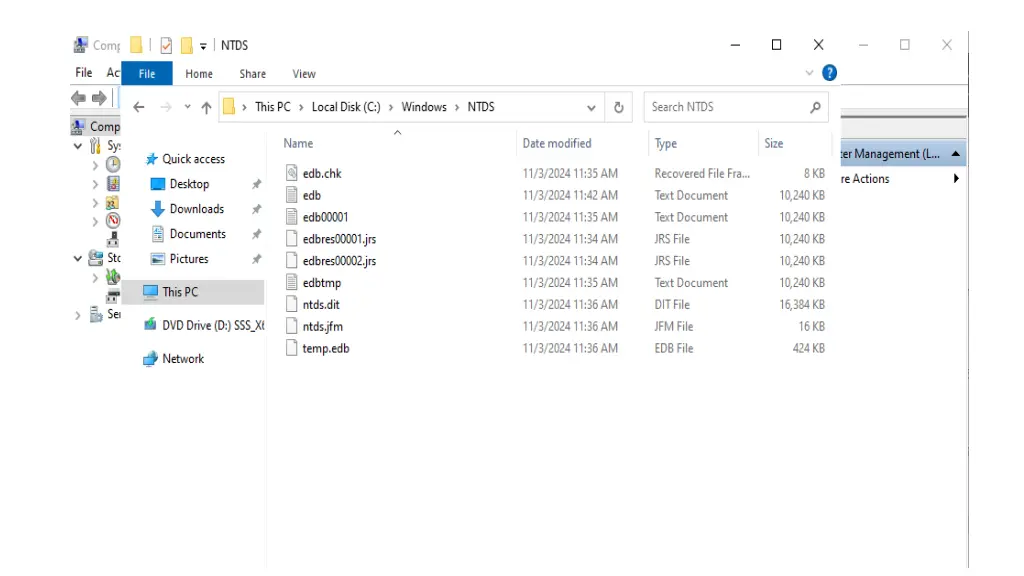The image size is (1024, 576).
Task: Click the 11/3/2024 11:42 AM date cell
Action: [570, 195]
